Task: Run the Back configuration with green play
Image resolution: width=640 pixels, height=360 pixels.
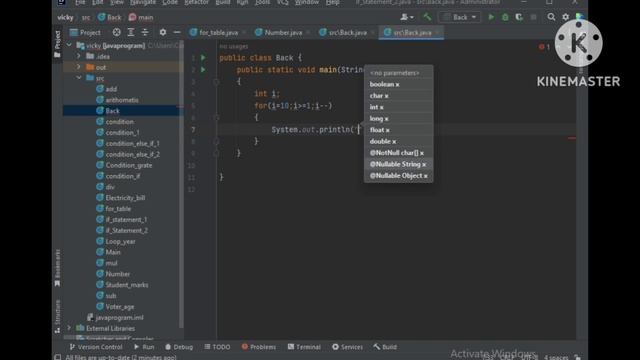Action: pyautogui.click(x=491, y=17)
